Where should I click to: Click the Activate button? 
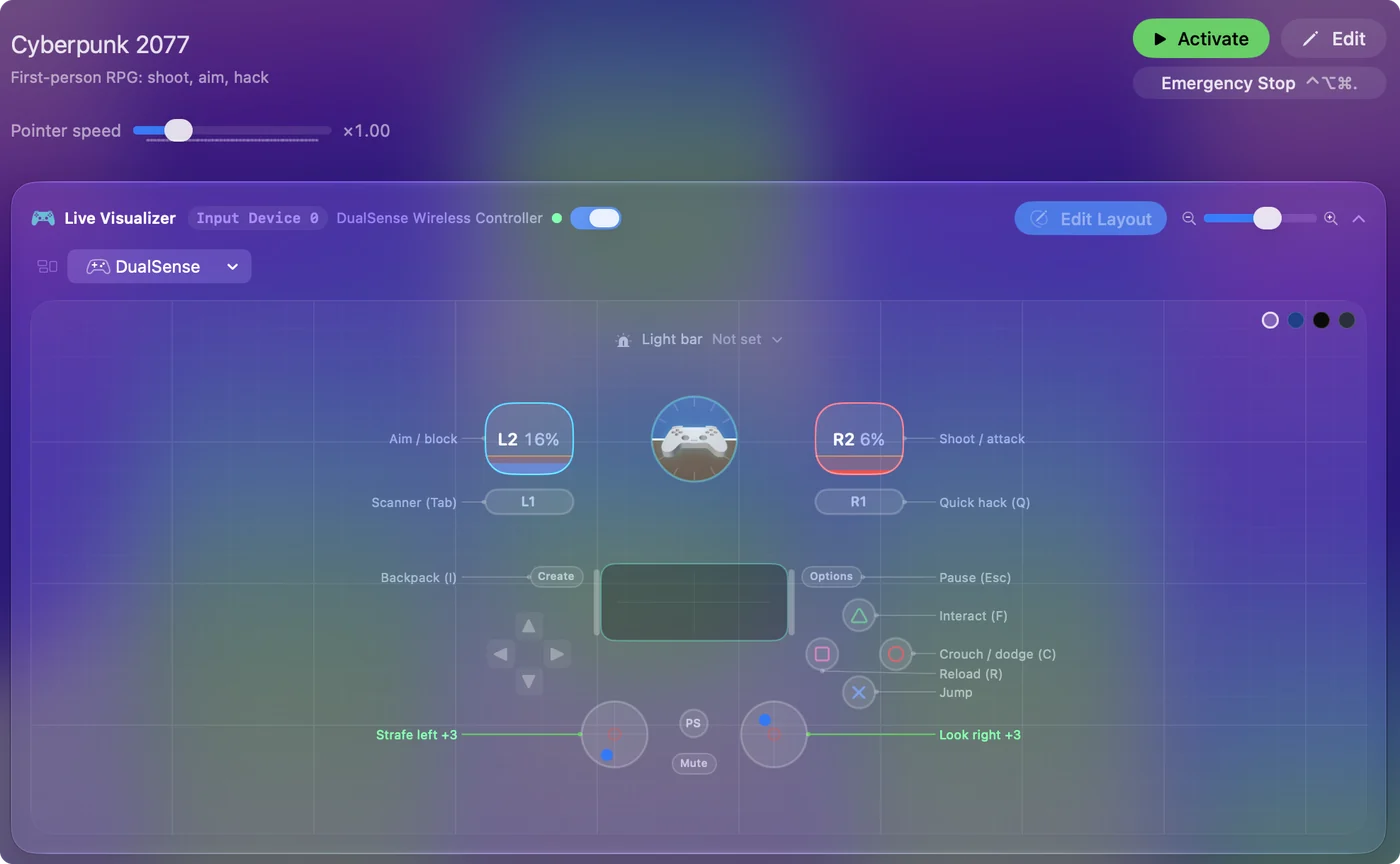point(1201,39)
